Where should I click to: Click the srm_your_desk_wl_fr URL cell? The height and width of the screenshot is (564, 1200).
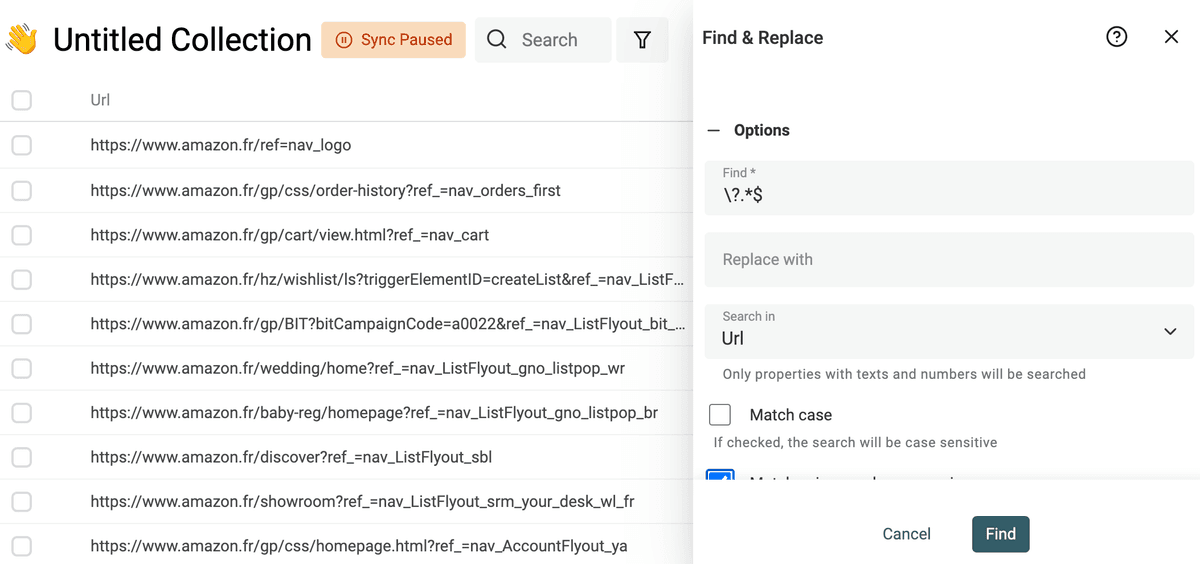click(x=362, y=501)
